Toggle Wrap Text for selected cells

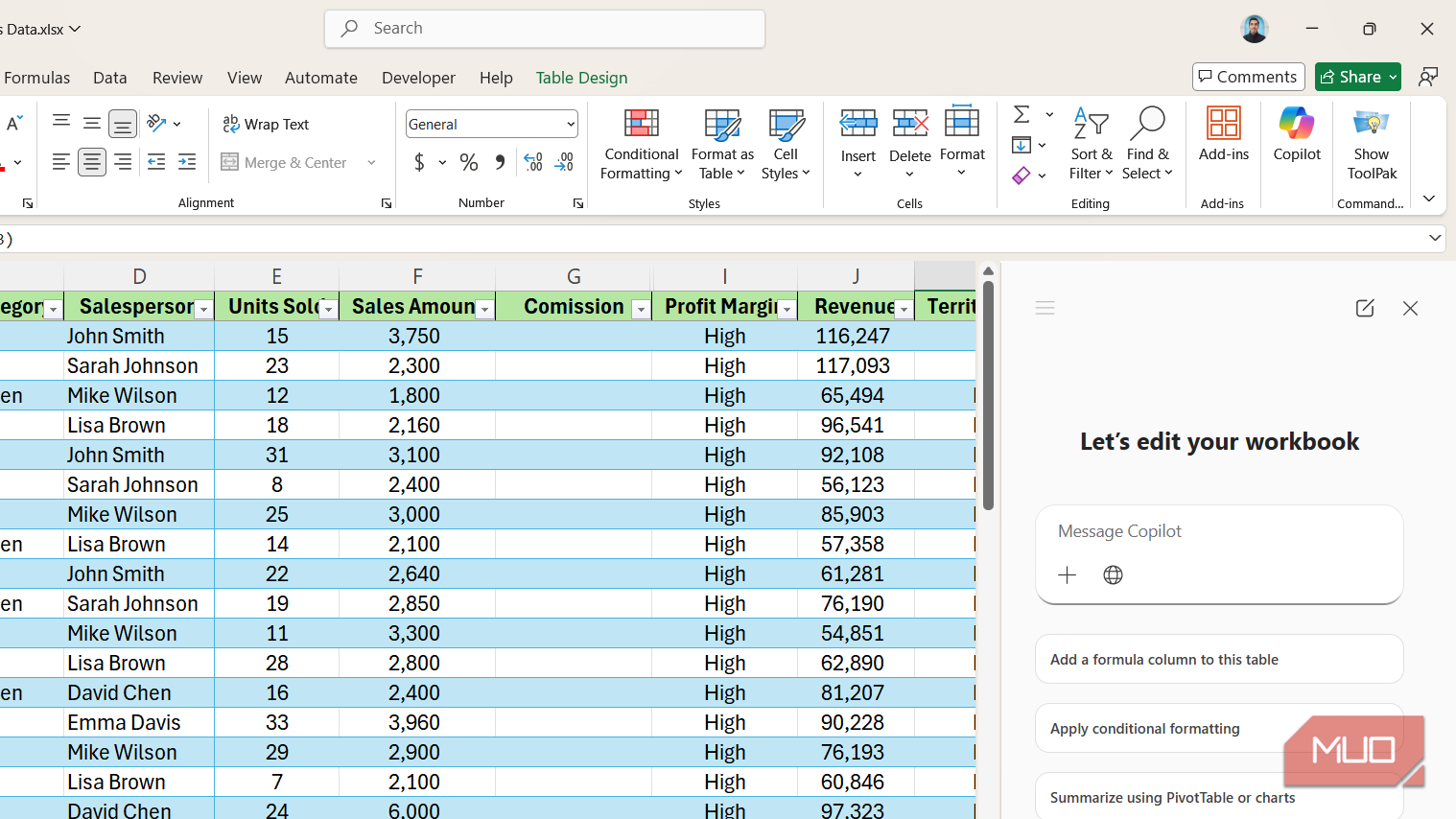(x=266, y=124)
